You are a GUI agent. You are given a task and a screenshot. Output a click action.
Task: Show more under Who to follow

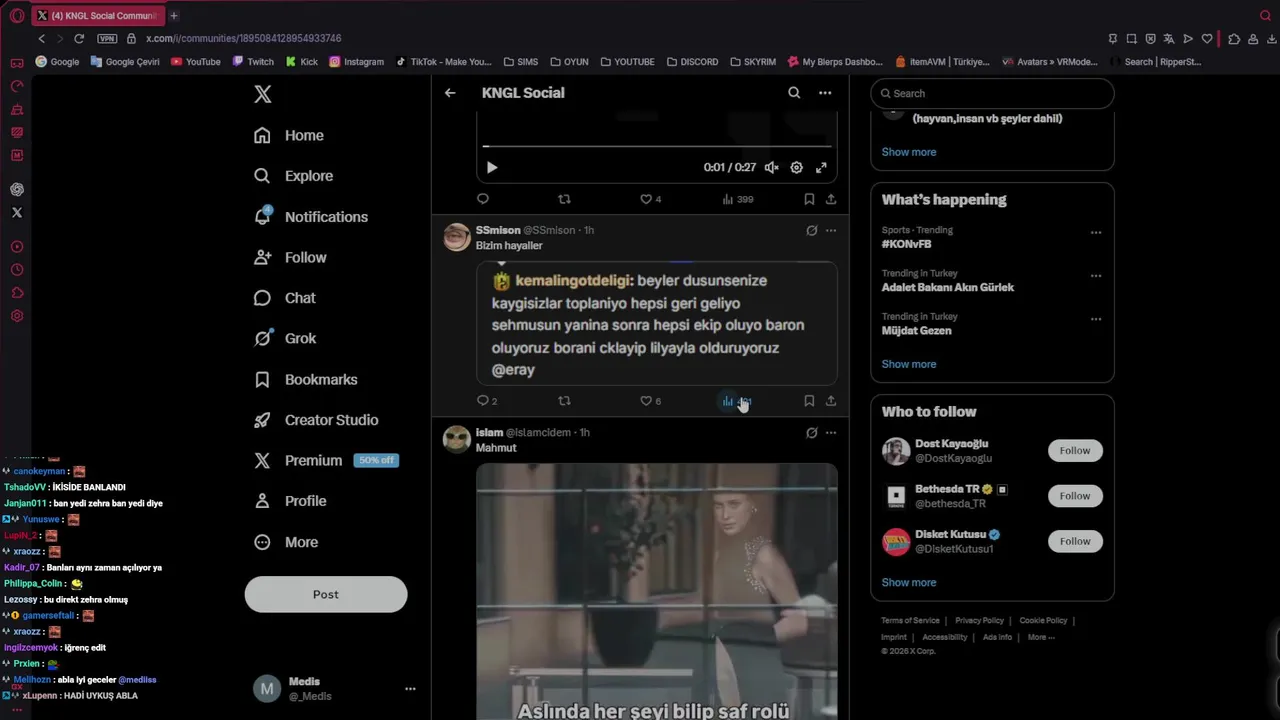tap(909, 582)
